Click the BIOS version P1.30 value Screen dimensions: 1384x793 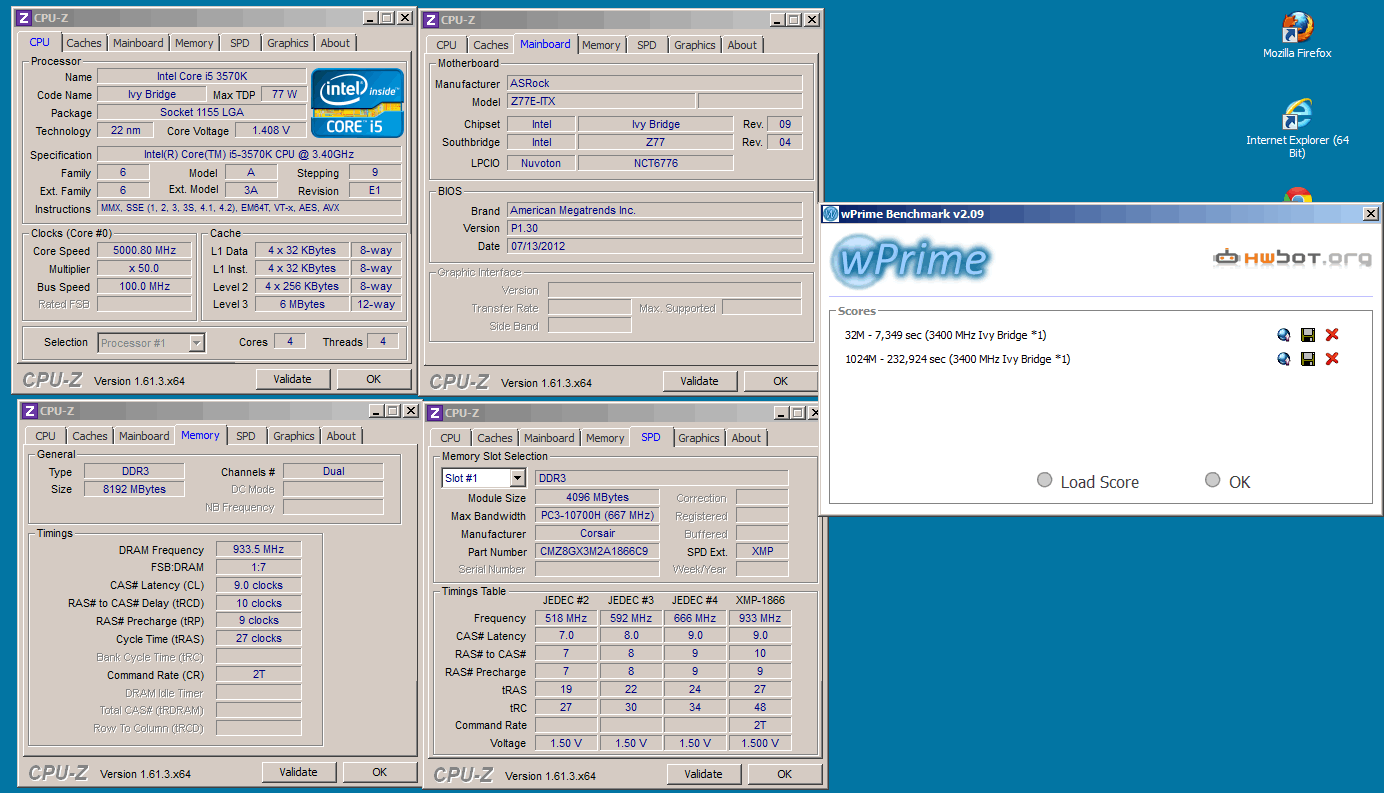(654, 228)
